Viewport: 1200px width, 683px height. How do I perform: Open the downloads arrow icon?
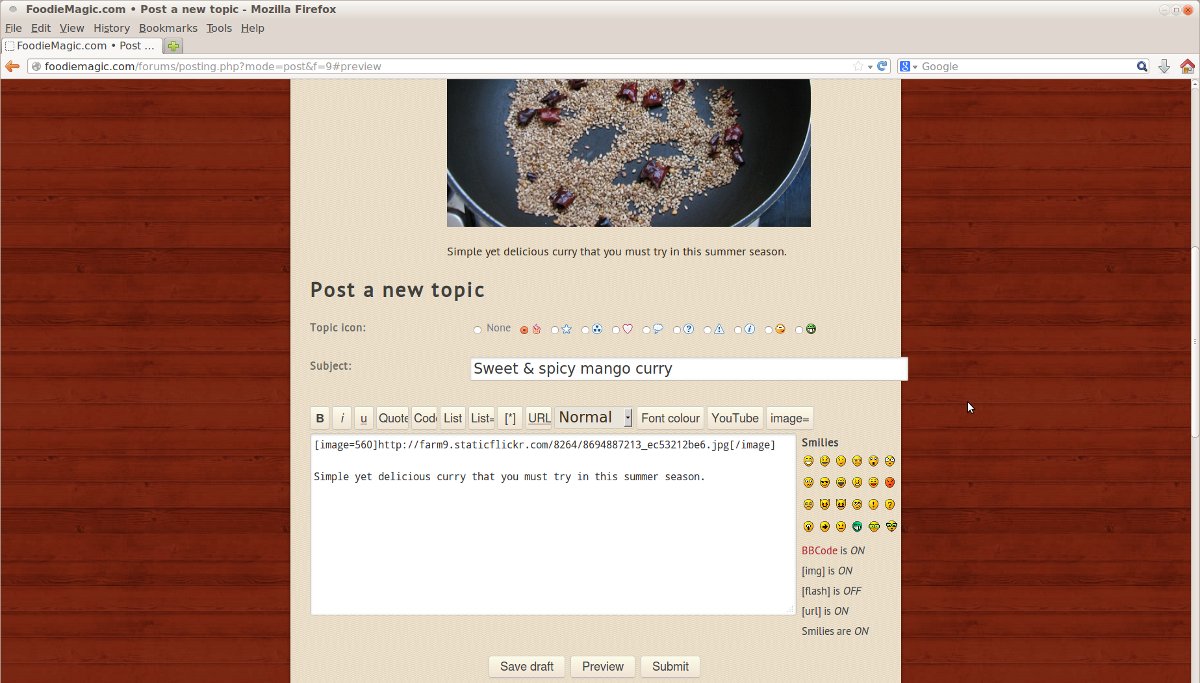(1164, 66)
